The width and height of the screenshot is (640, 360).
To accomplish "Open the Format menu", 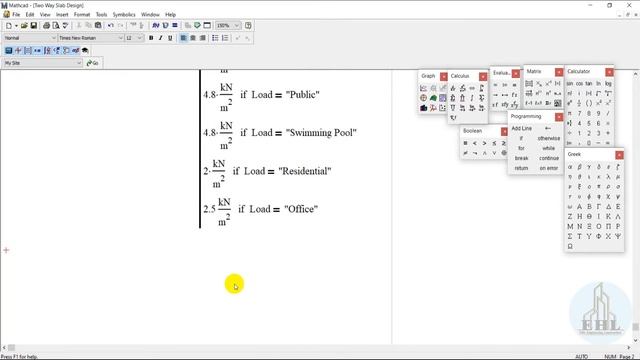I will (x=82, y=14).
